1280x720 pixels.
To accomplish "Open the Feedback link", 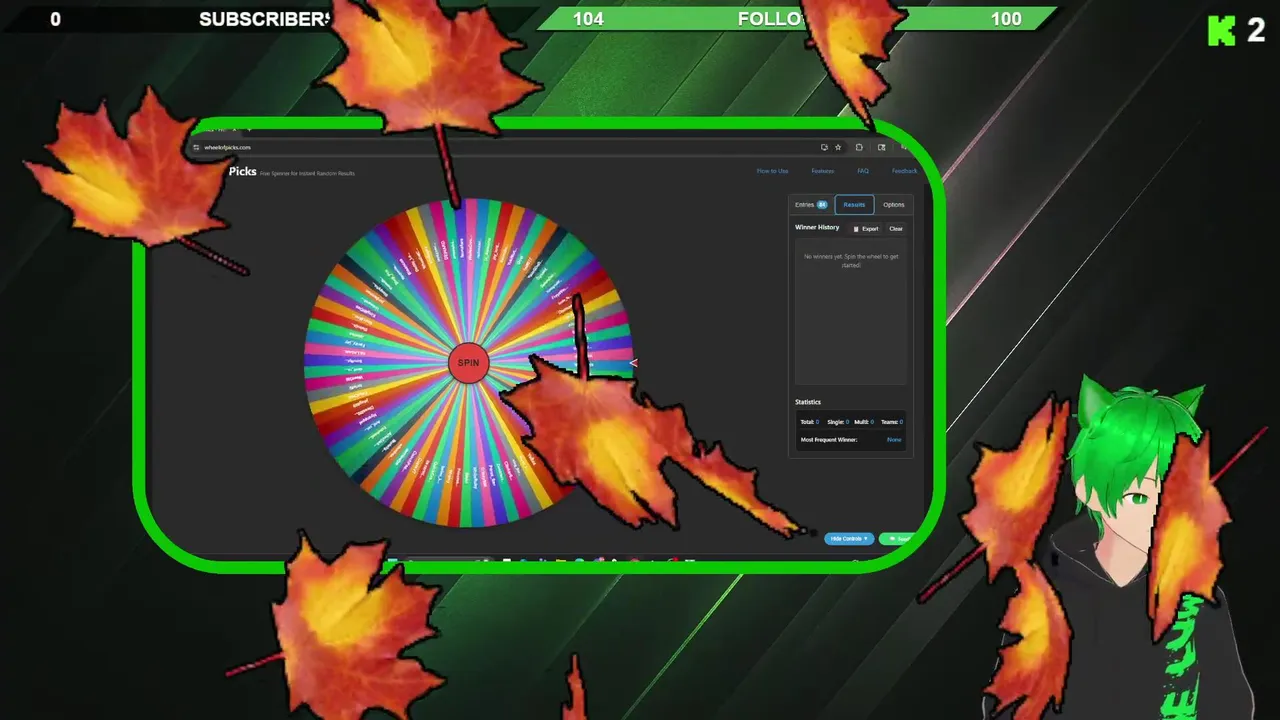I will pos(904,171).
